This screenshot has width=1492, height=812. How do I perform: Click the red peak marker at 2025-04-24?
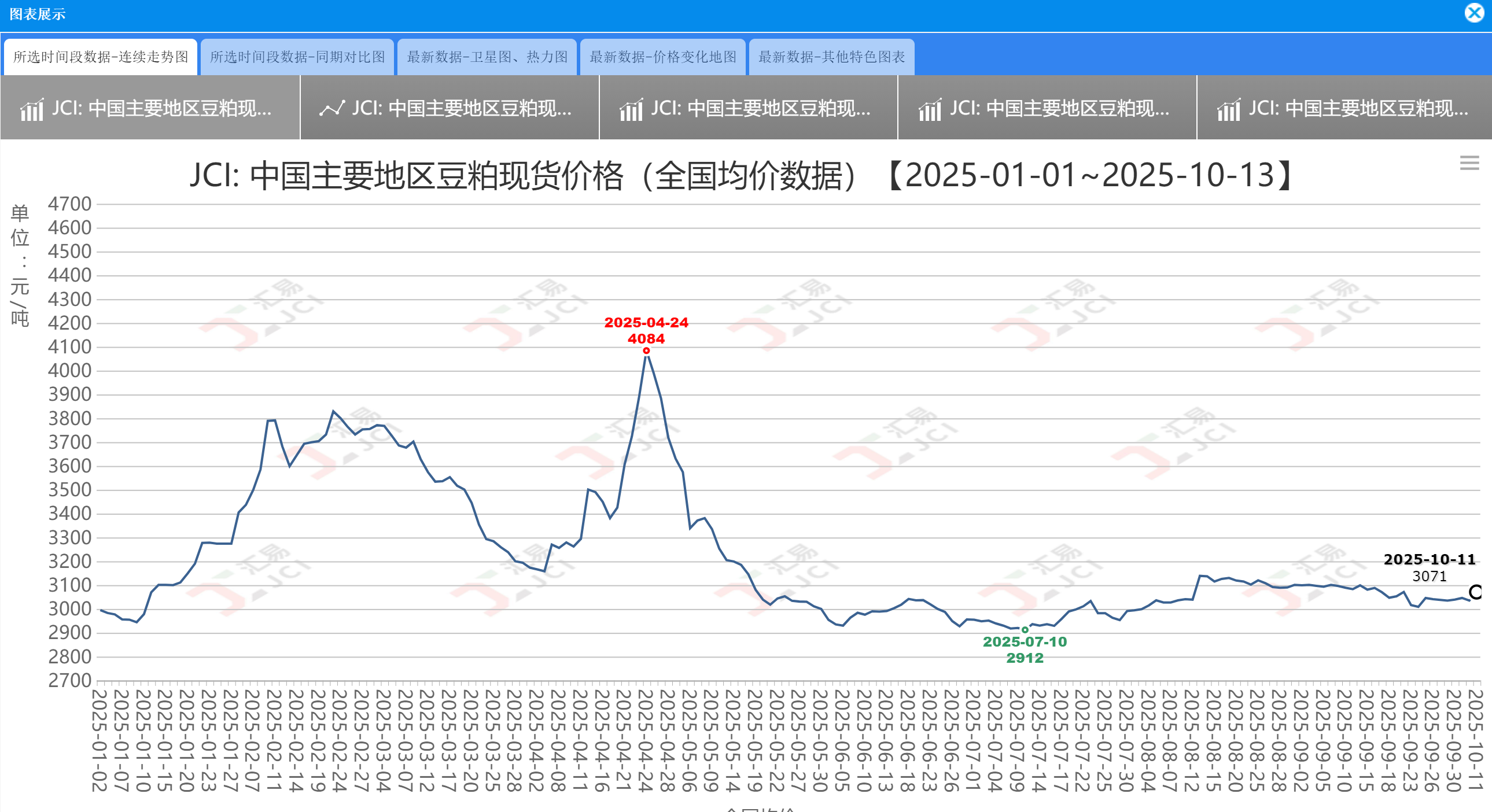coord(646,351)
